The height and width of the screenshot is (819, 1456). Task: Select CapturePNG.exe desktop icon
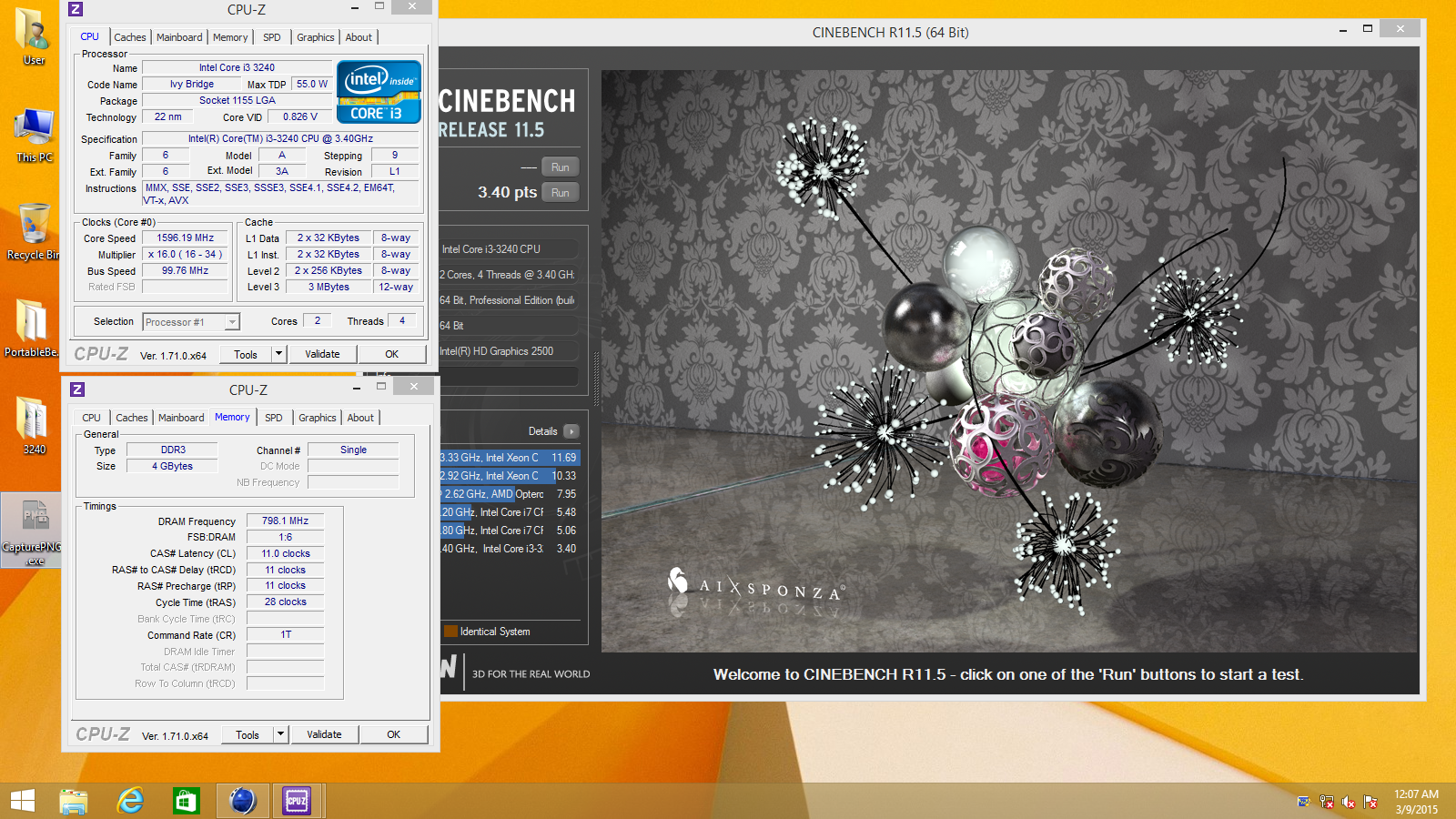32,531
